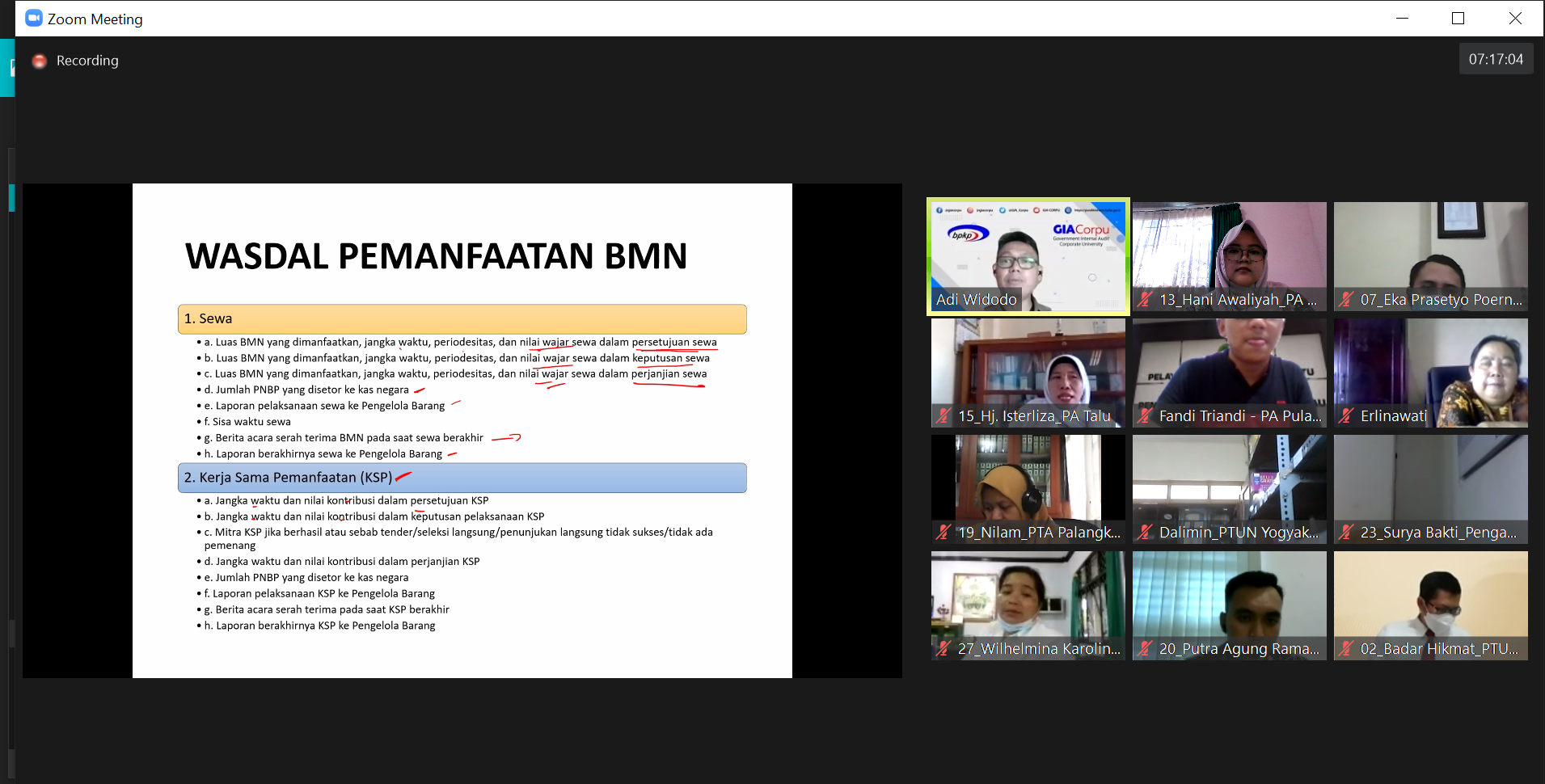Click the red recording dot indicator
This screenshot has width=1545, height=784.
39,60
